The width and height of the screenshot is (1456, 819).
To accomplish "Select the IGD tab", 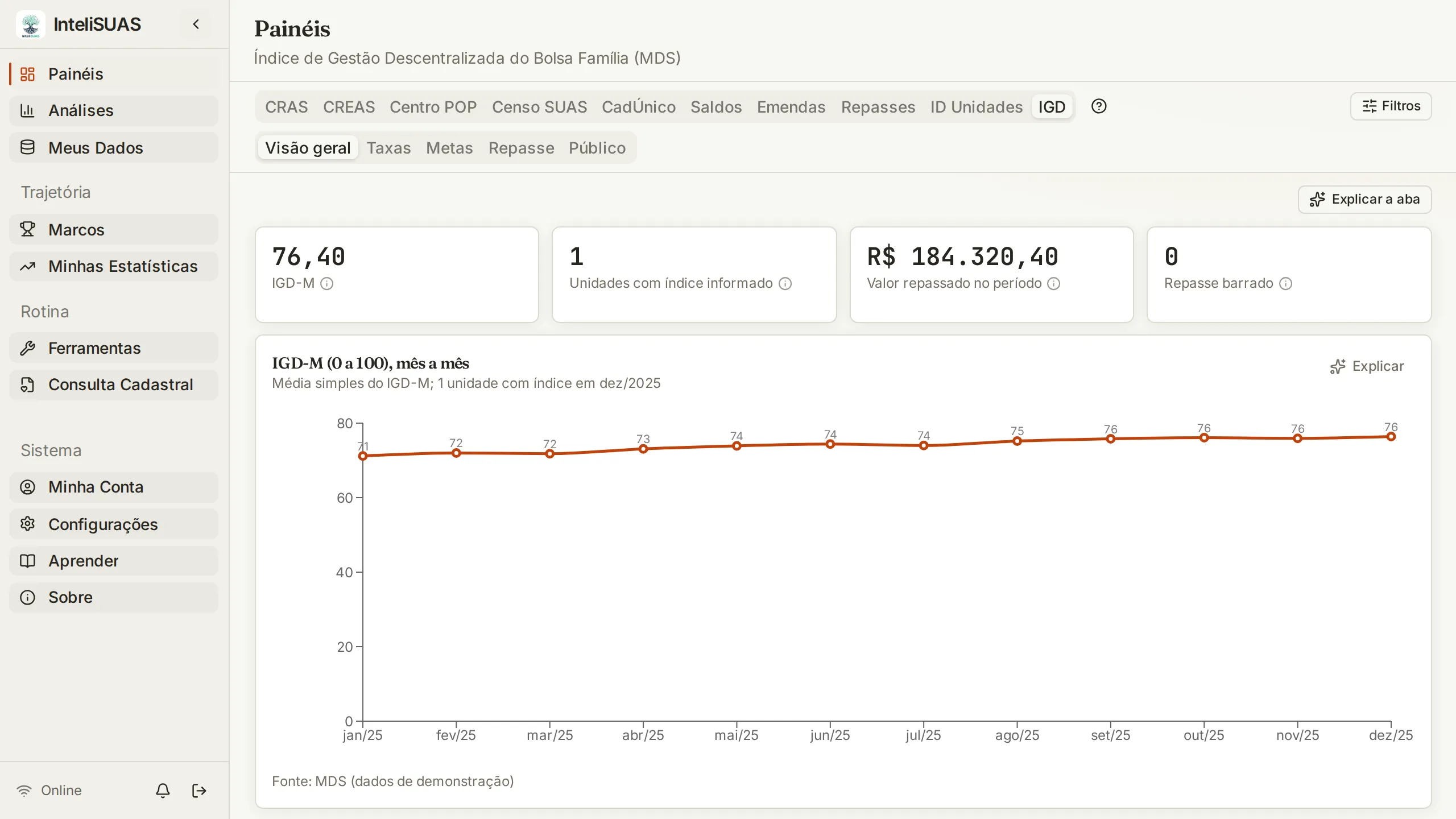I will [1052, 107].
